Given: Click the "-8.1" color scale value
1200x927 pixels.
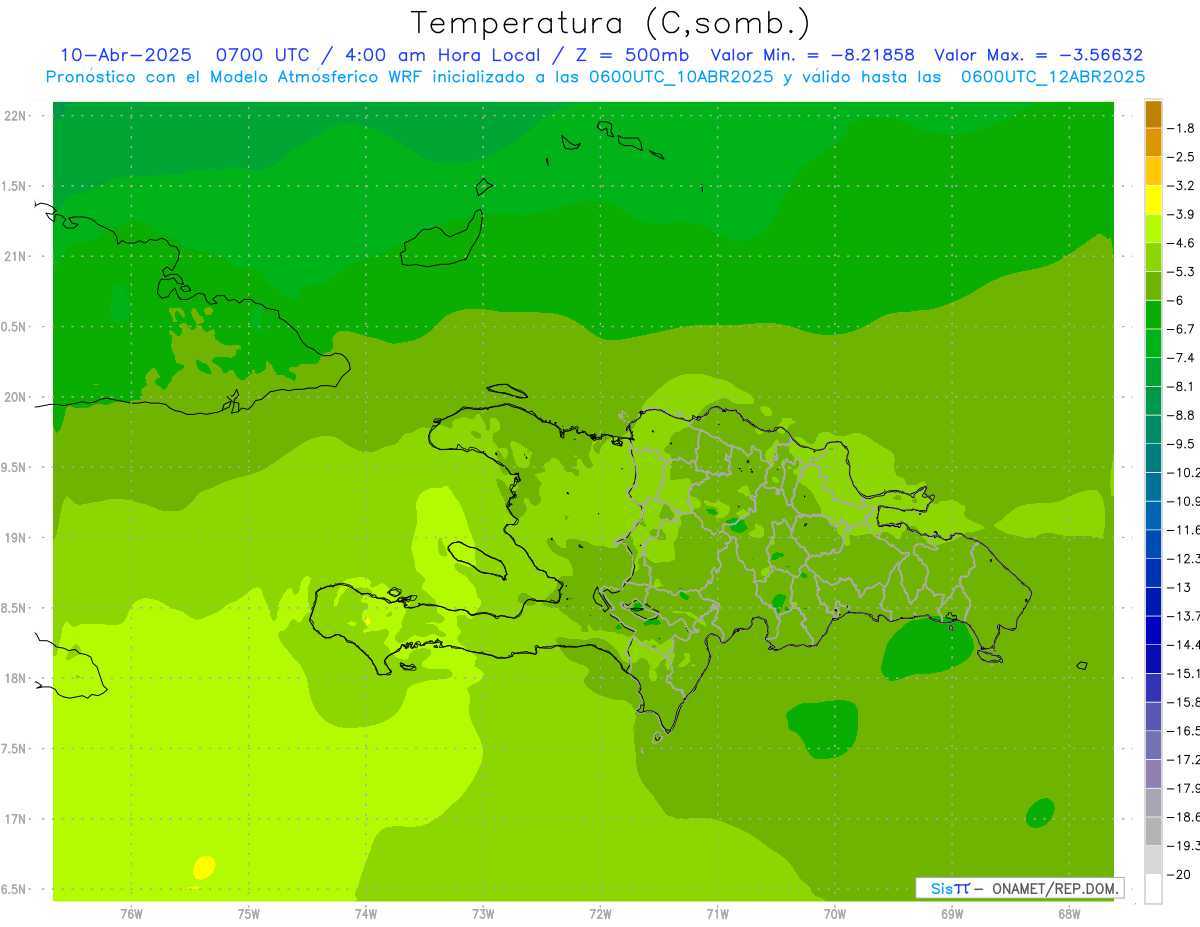Looking at the screenshot, I should point(1181,386).
